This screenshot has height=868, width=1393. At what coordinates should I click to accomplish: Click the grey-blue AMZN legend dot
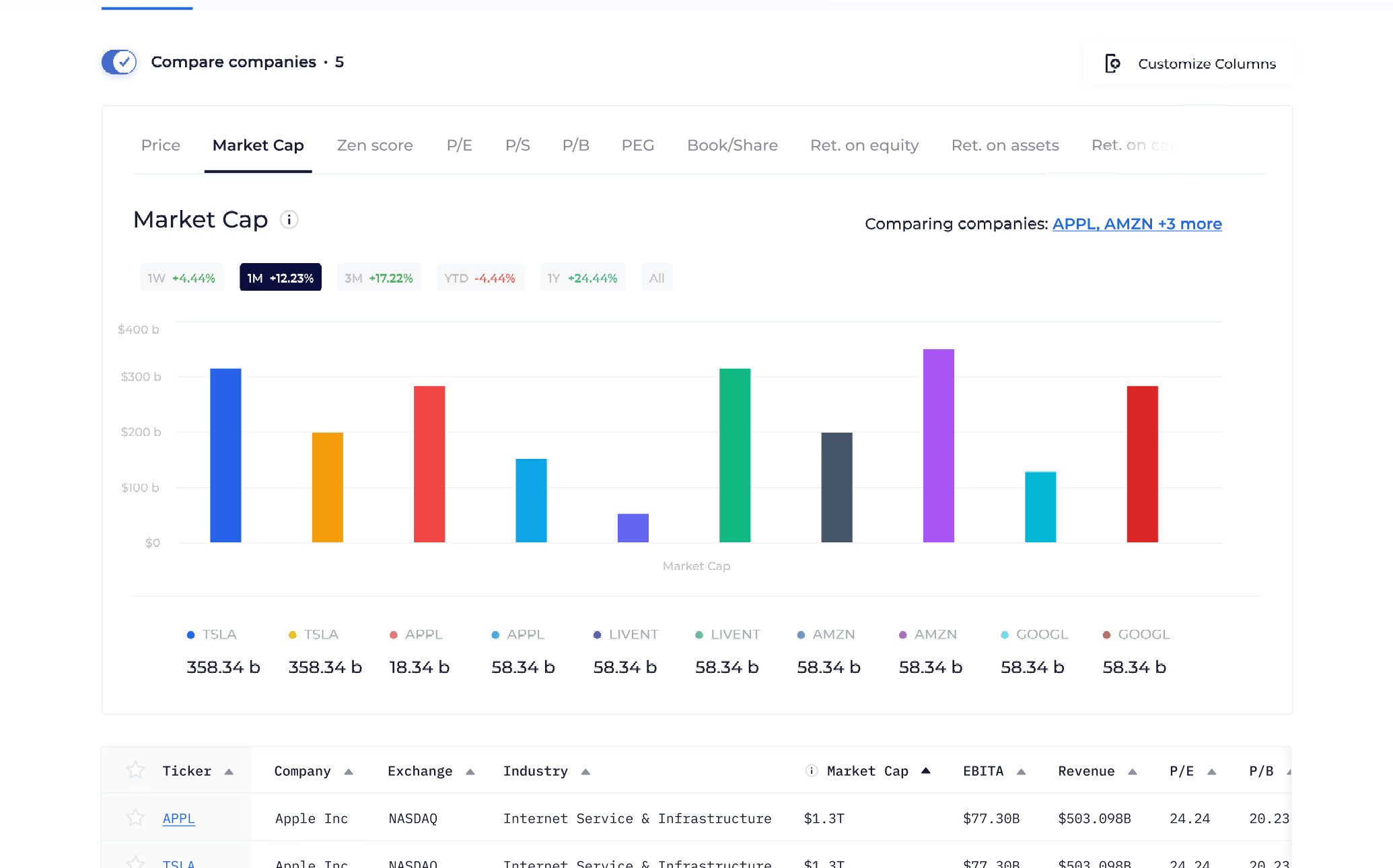801,635
